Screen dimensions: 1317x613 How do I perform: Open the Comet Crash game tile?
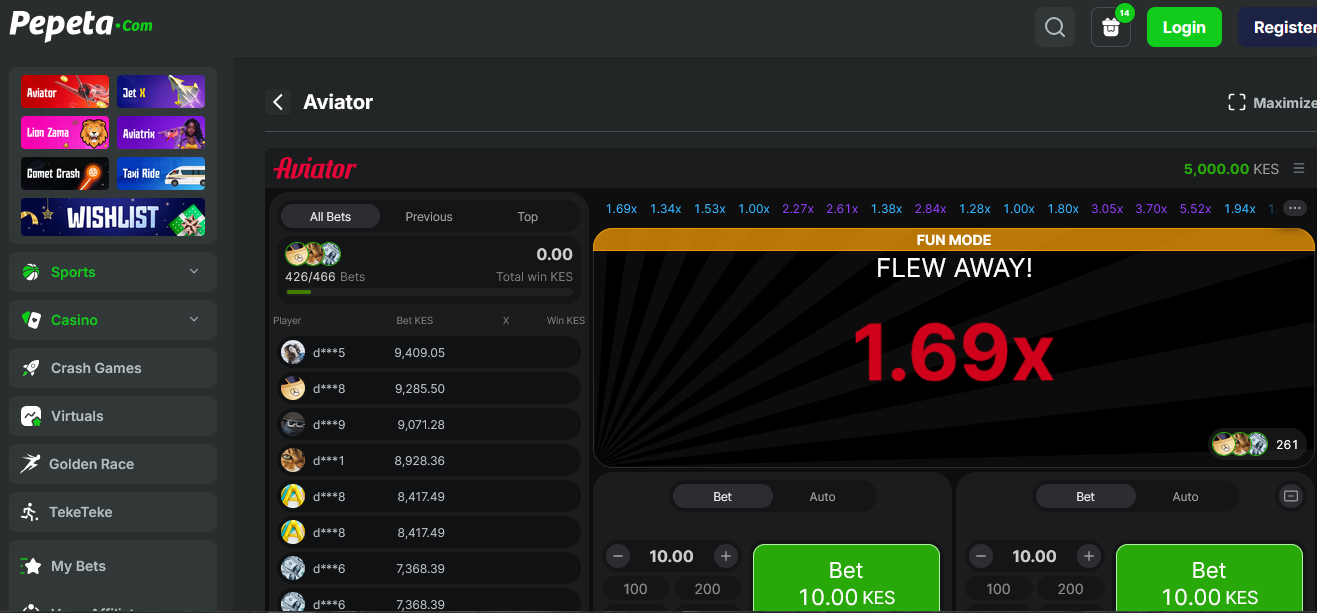click(x=65, y=173)
